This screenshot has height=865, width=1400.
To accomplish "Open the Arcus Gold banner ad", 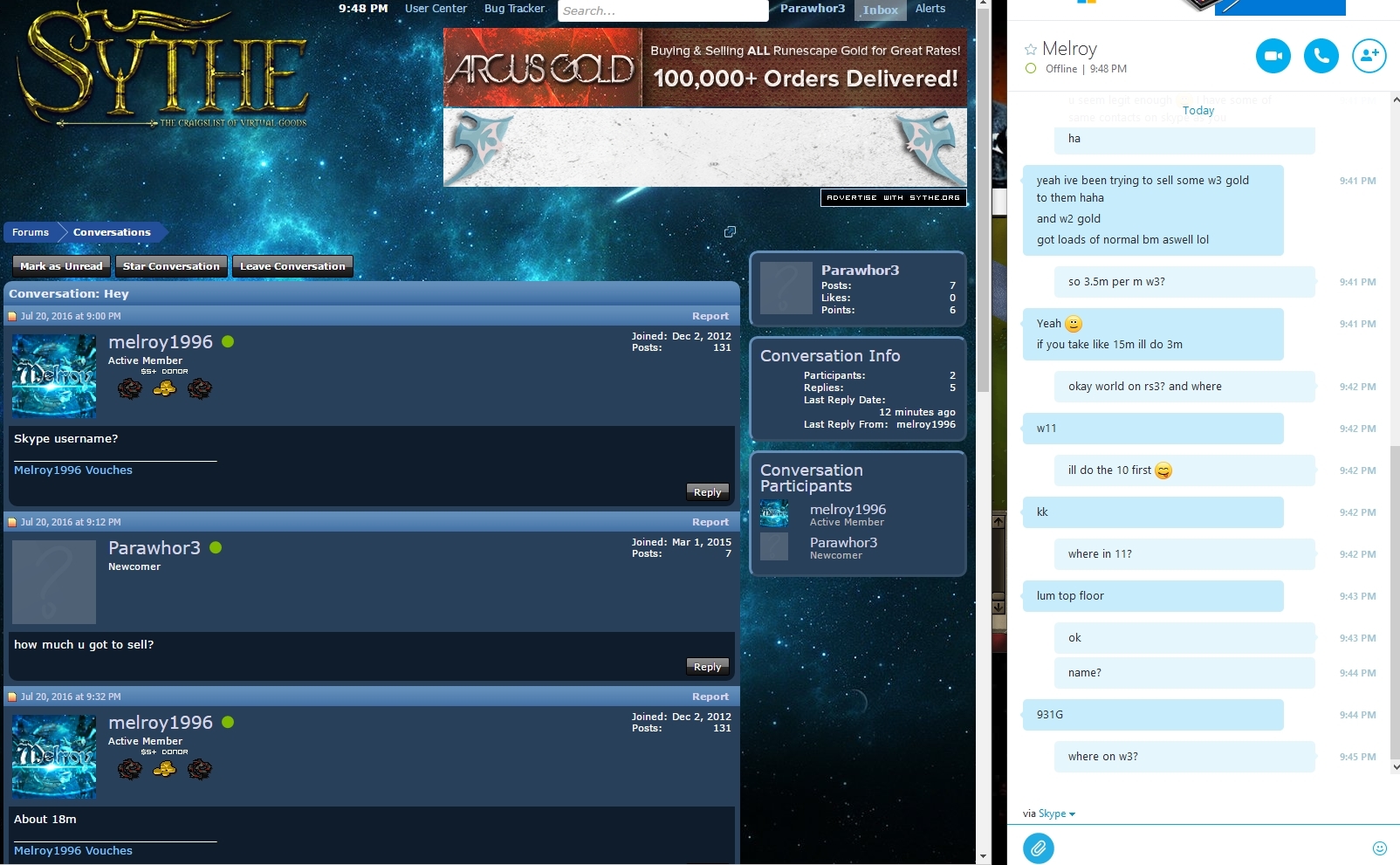I will (x=705, y=68).
